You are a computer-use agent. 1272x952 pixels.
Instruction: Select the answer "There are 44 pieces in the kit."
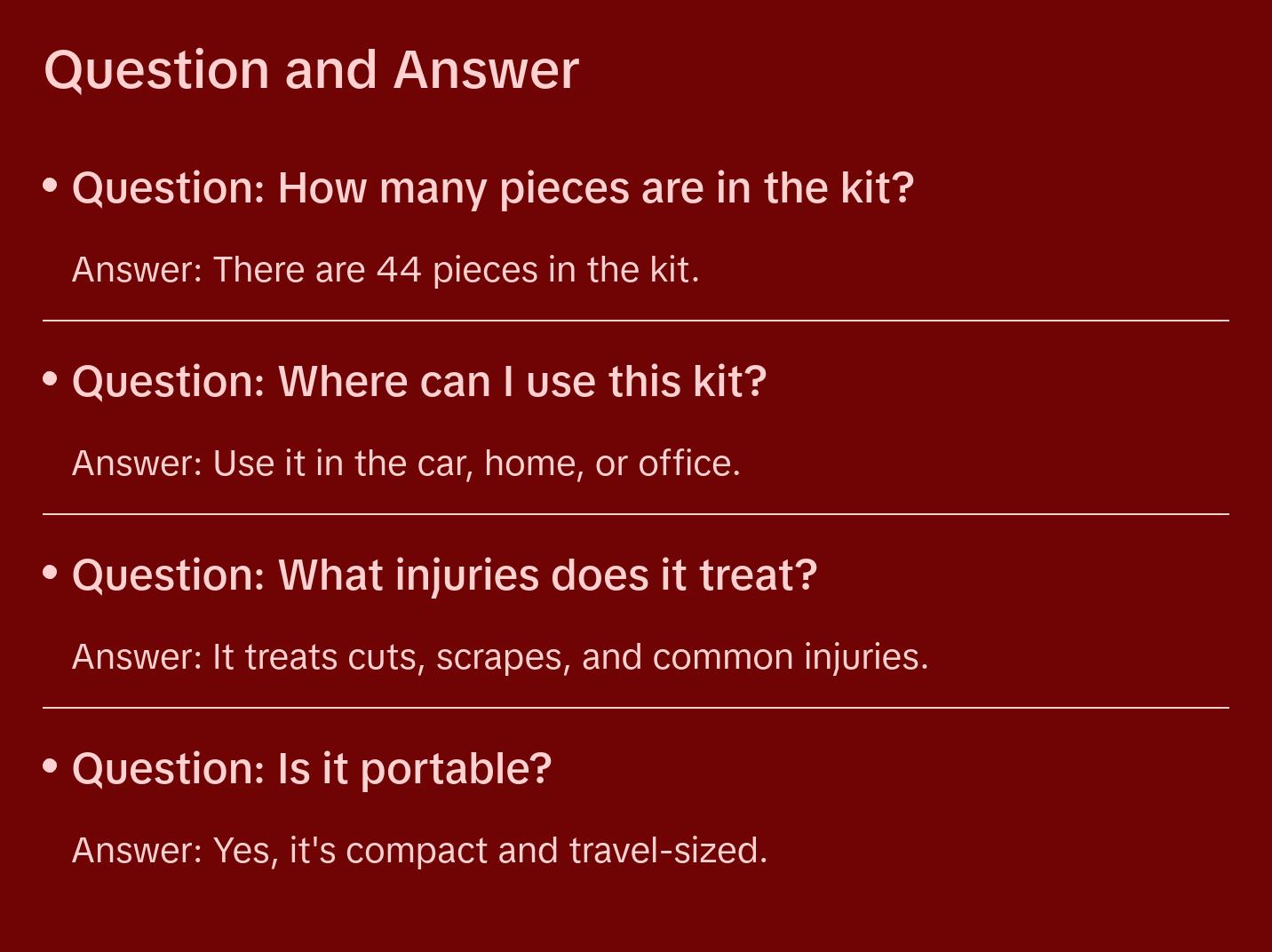point(386,270)
